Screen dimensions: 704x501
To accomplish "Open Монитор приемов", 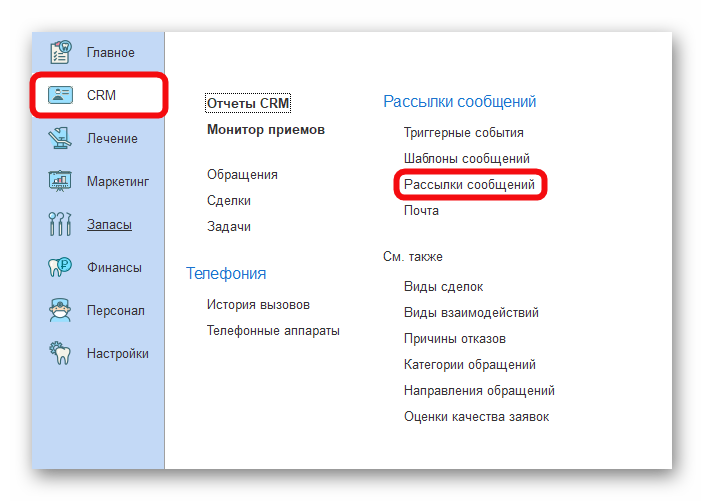I will coord(266,130).
